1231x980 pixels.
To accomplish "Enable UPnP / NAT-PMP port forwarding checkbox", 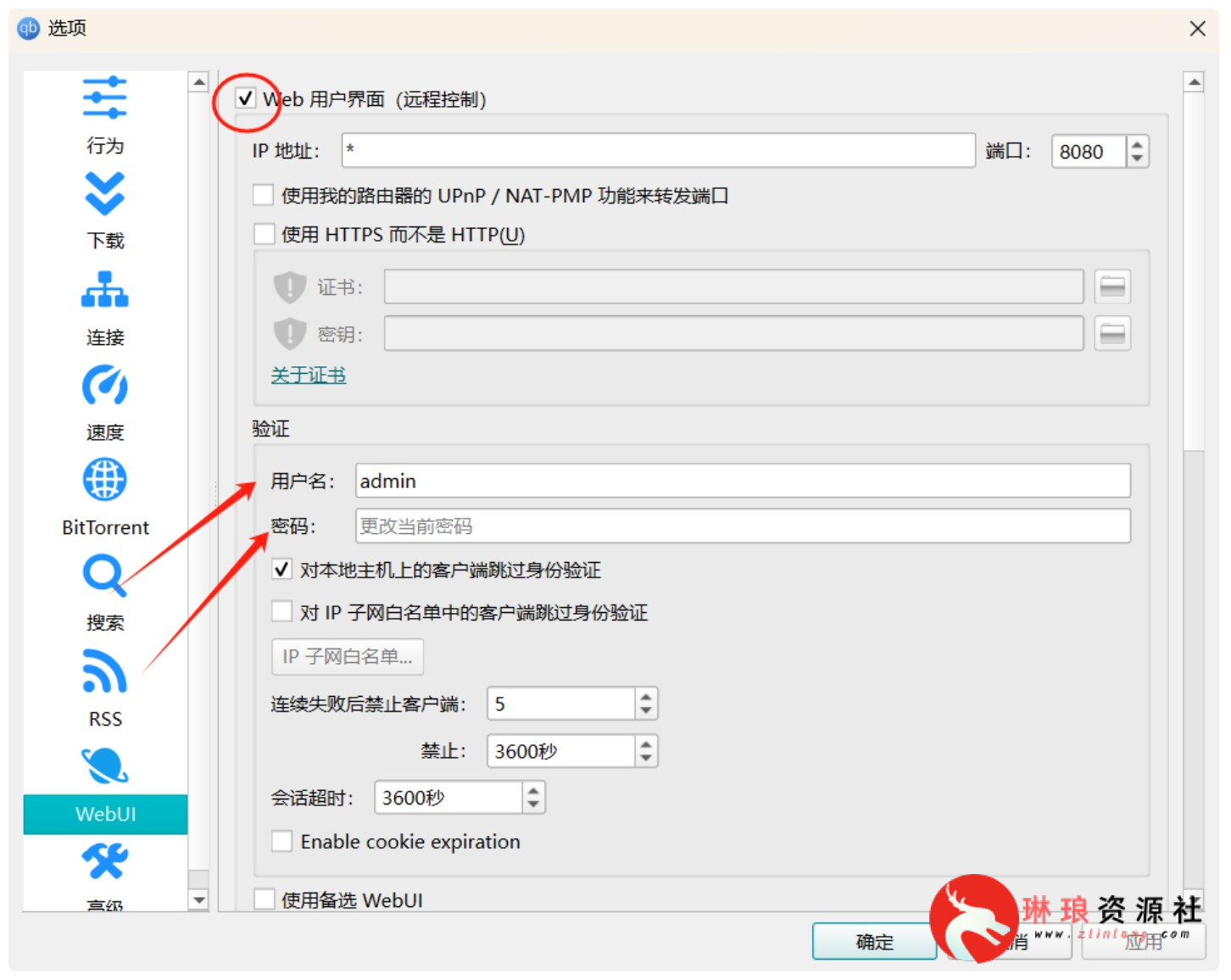I will tap(264, 195).
